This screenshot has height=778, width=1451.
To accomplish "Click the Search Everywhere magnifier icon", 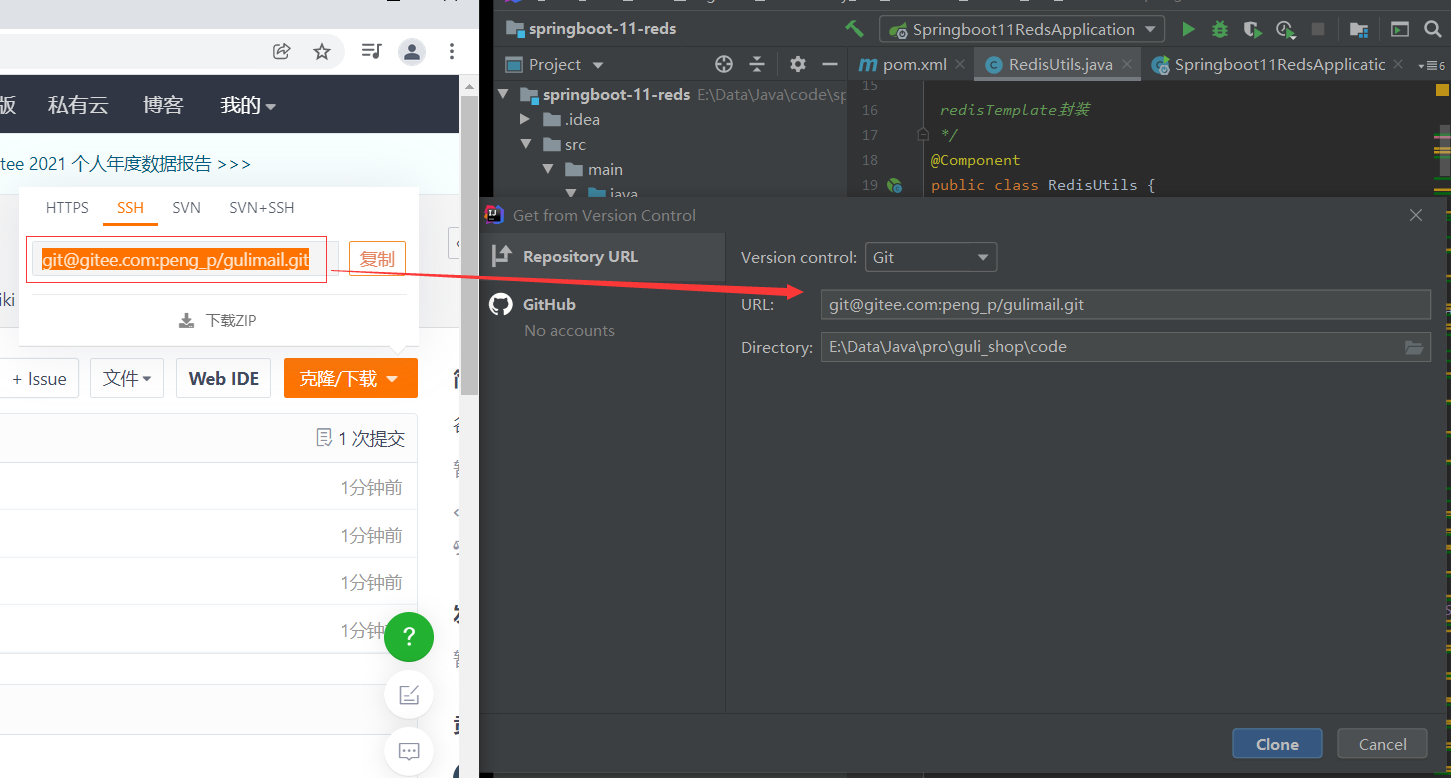I will [x=1432, y=29].
